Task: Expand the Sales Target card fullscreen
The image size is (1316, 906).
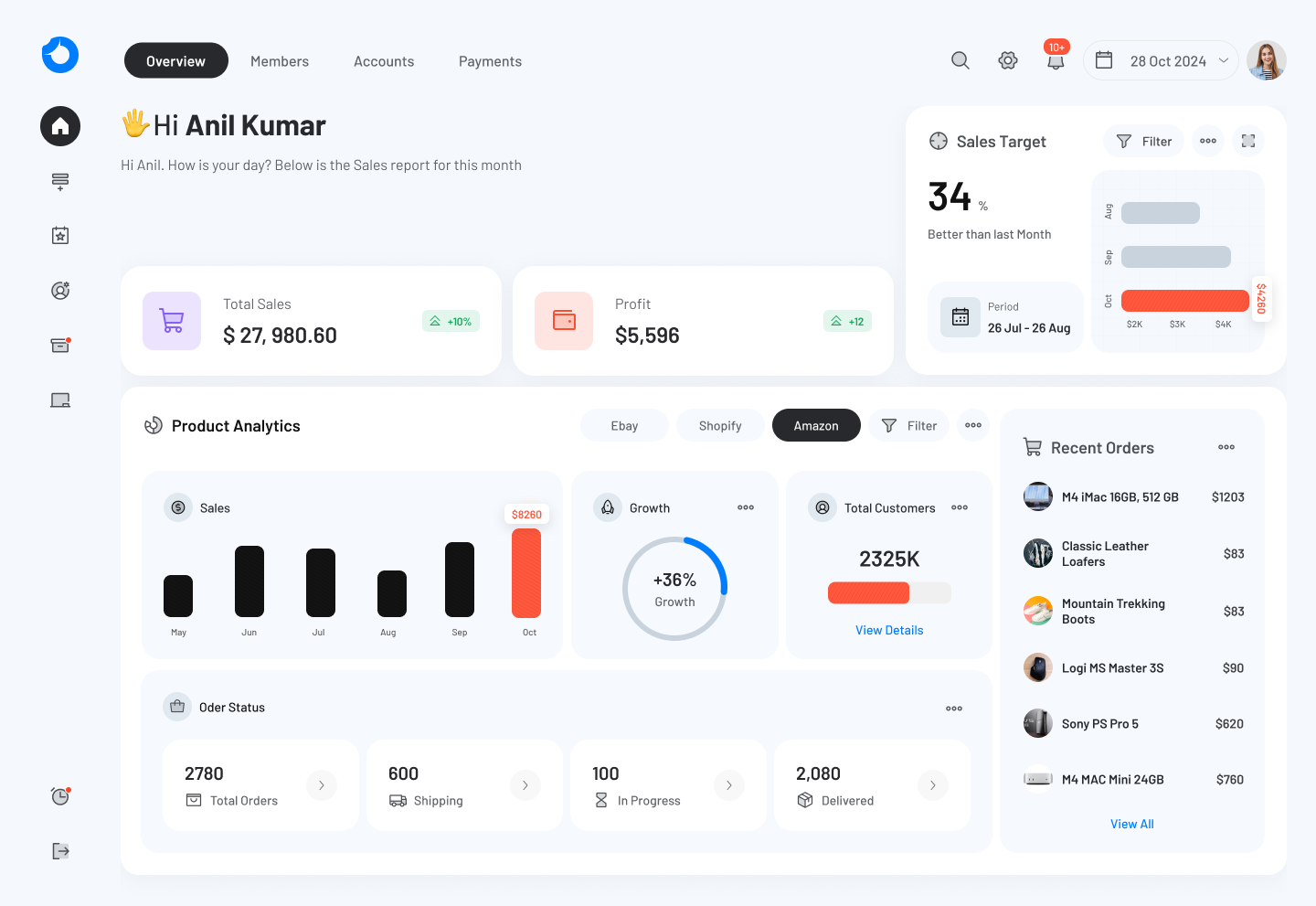Action: (1248, 141)
